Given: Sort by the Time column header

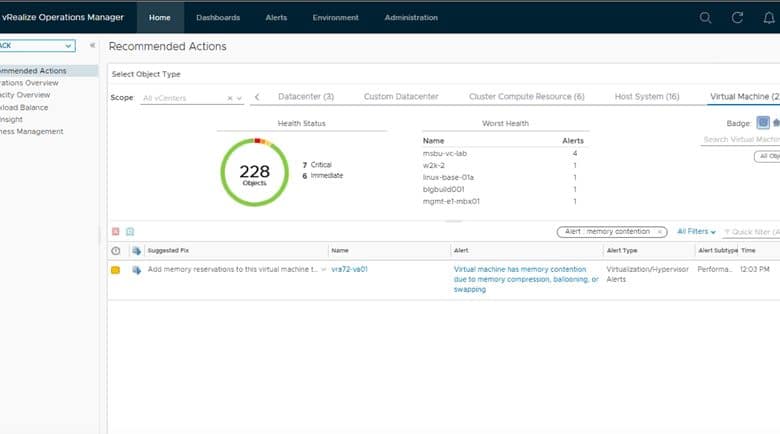Looking at the screenshot, I should (x=748, y=250).
